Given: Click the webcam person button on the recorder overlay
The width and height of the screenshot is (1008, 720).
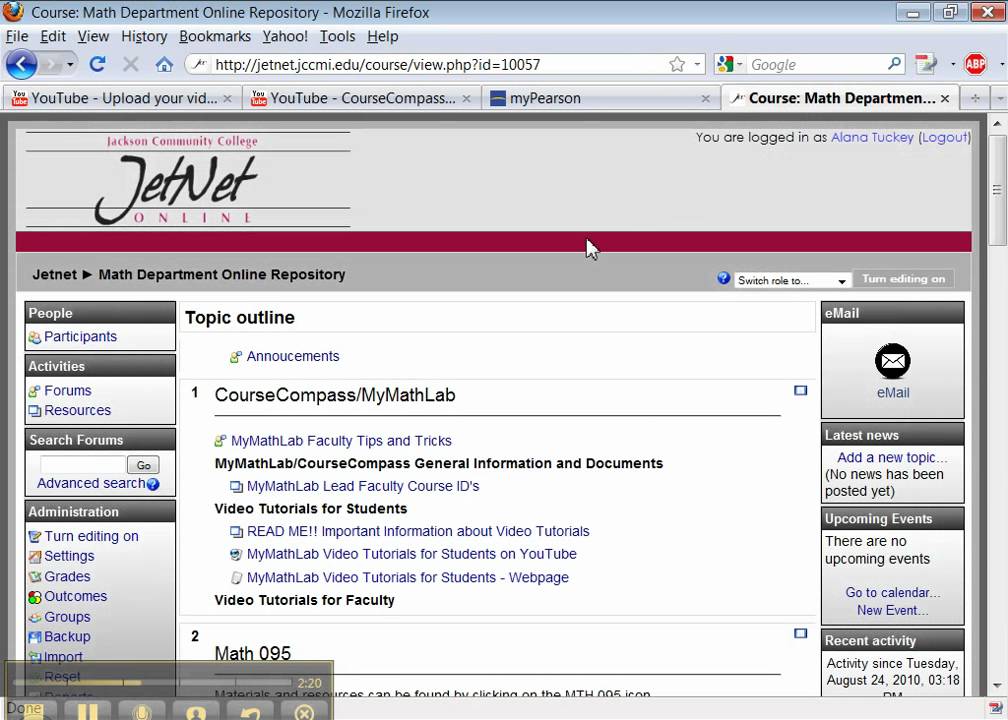Looking at the screenshot, I should pos(196,710).
